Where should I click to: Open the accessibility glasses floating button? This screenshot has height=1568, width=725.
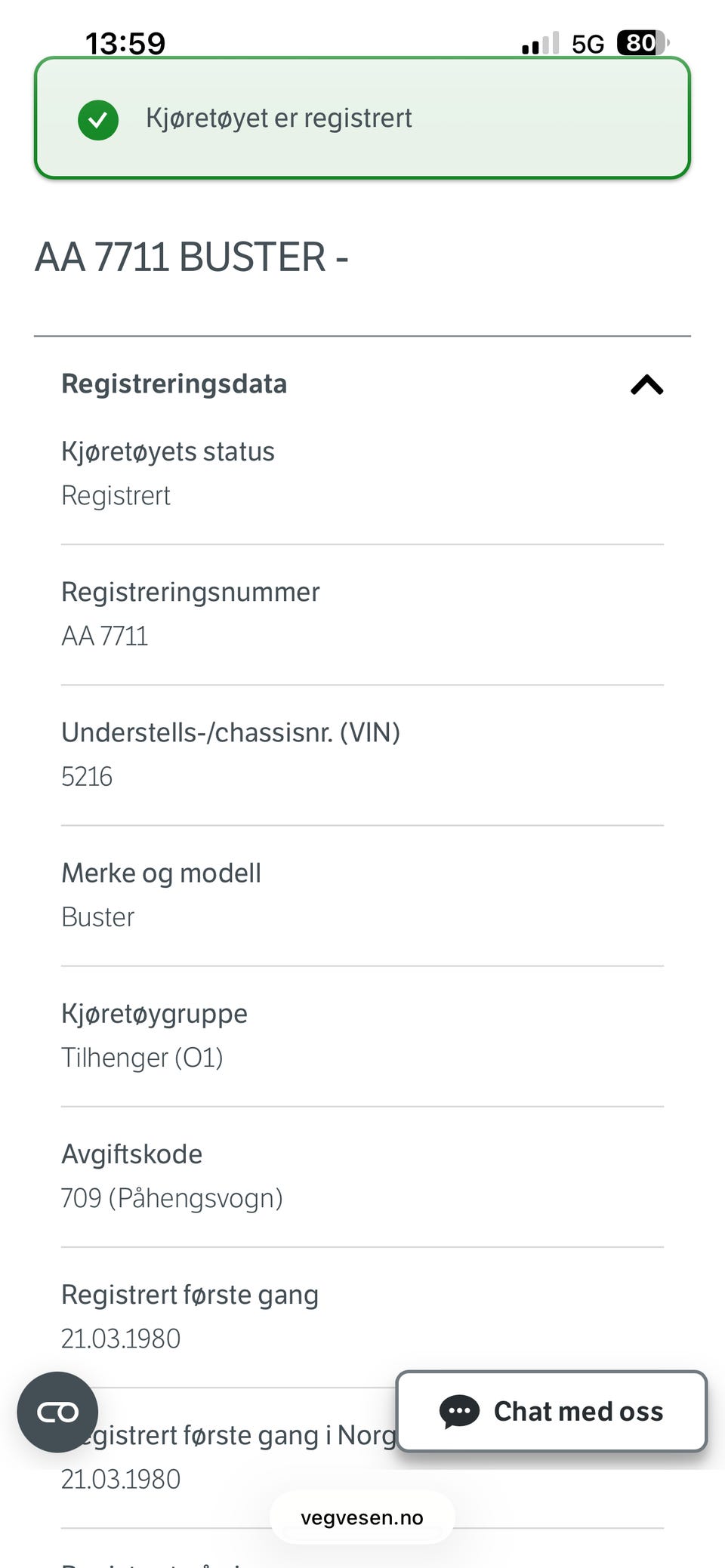[x=58, y=1412]
